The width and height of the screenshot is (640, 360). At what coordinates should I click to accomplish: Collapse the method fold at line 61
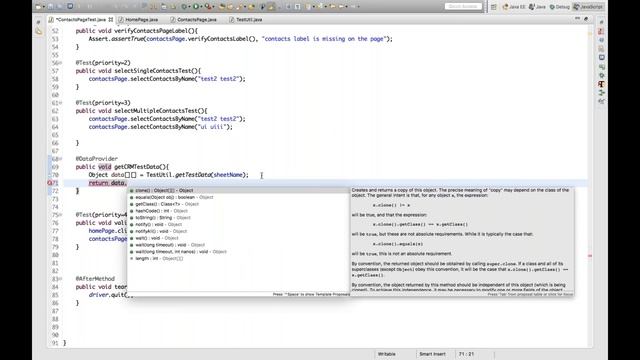[61, 103]
